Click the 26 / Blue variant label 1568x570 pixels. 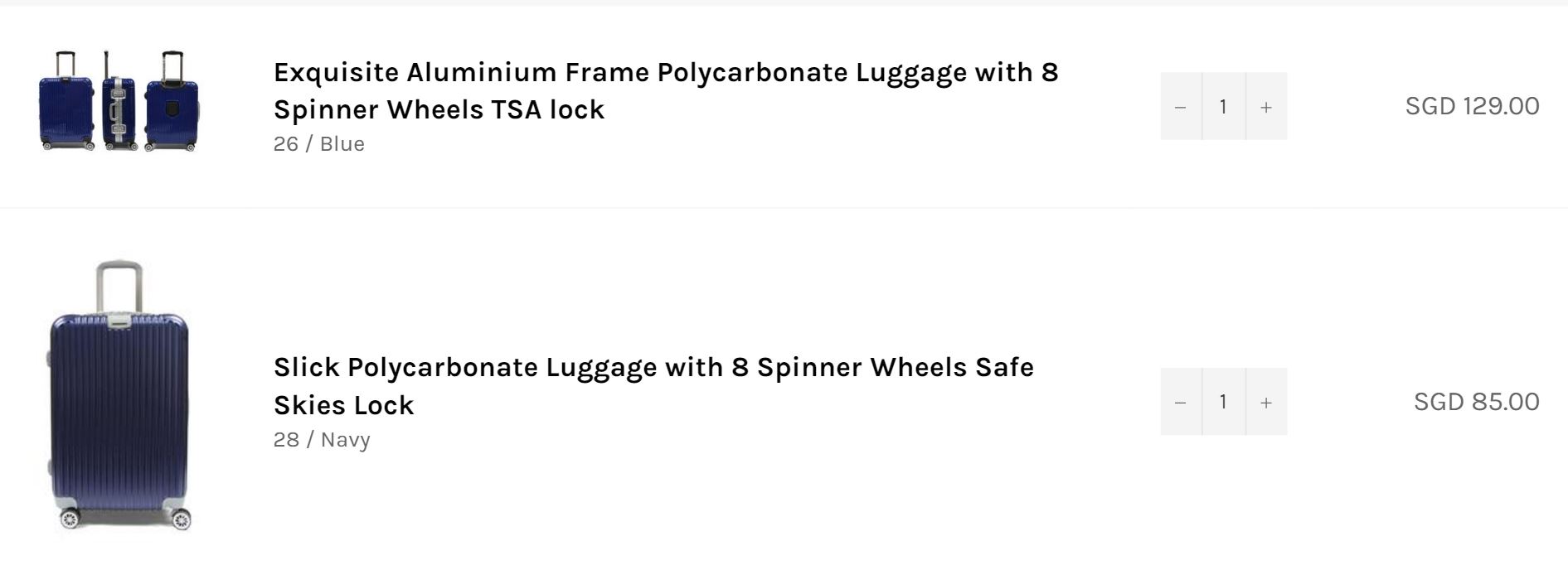tap(319, 144)
